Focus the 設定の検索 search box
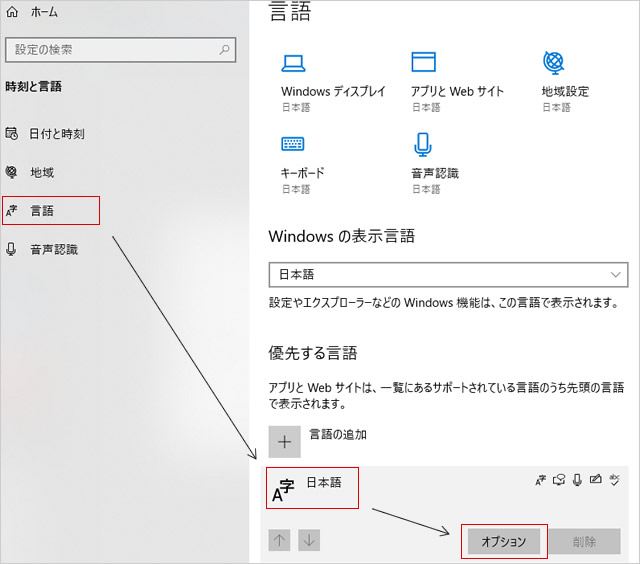640x564 pixels. click(x=120, y=50)
